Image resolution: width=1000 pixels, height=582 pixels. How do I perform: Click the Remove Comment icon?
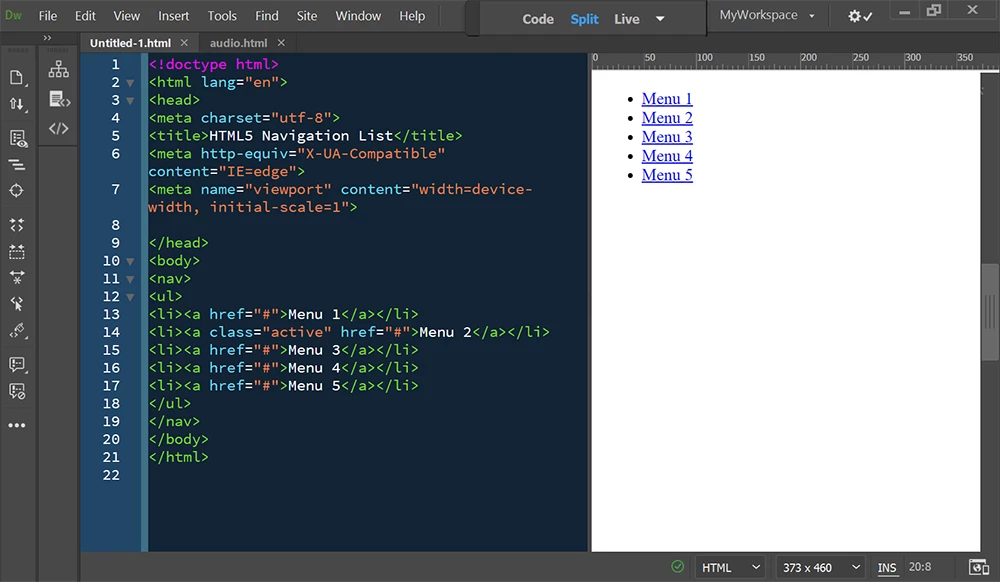tap(17, 391)
